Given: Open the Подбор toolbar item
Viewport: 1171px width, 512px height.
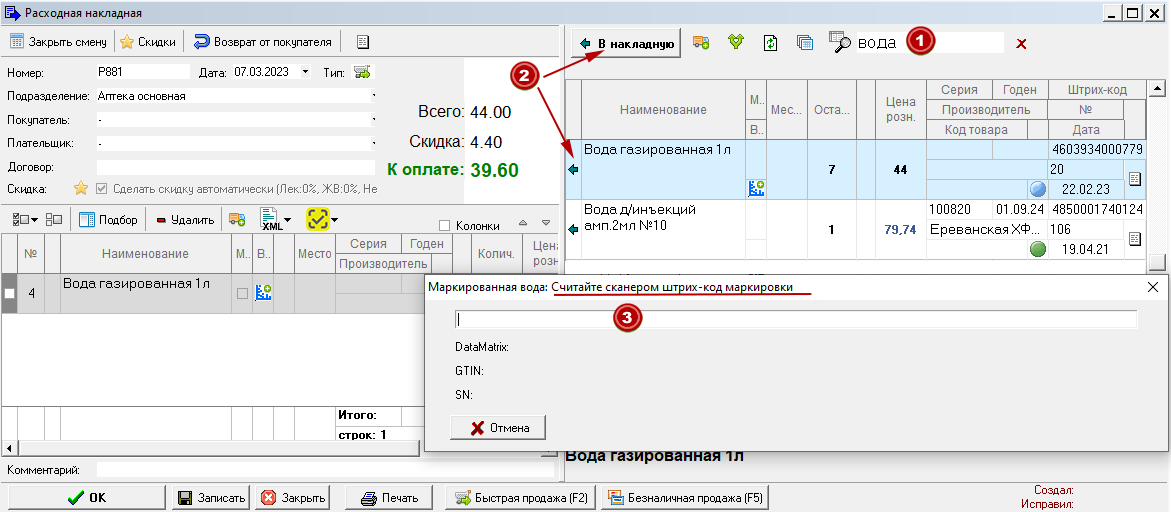Looking at the screenshot, I should click(108, 219).
